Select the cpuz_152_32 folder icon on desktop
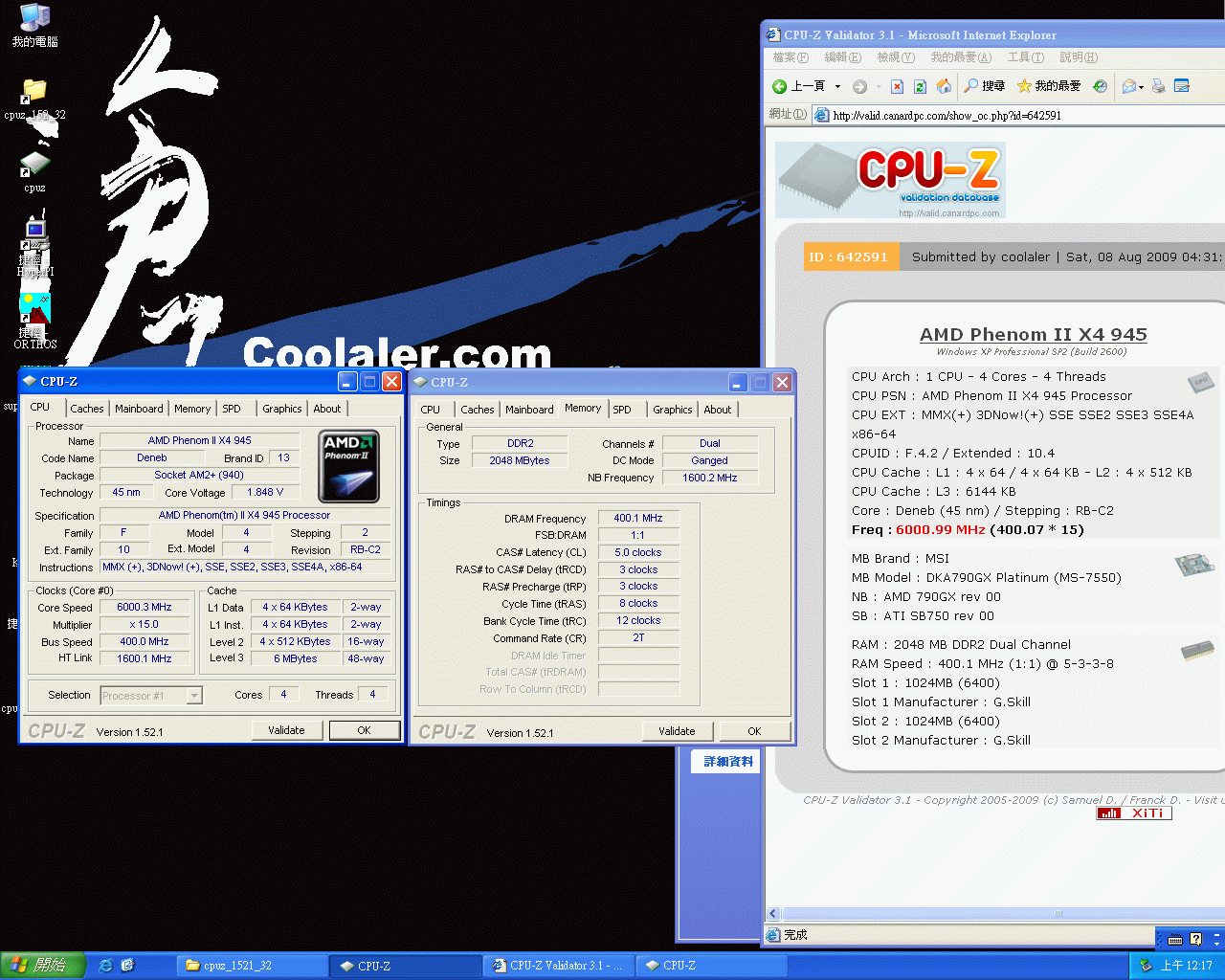1225x980 pixels. 34,99
